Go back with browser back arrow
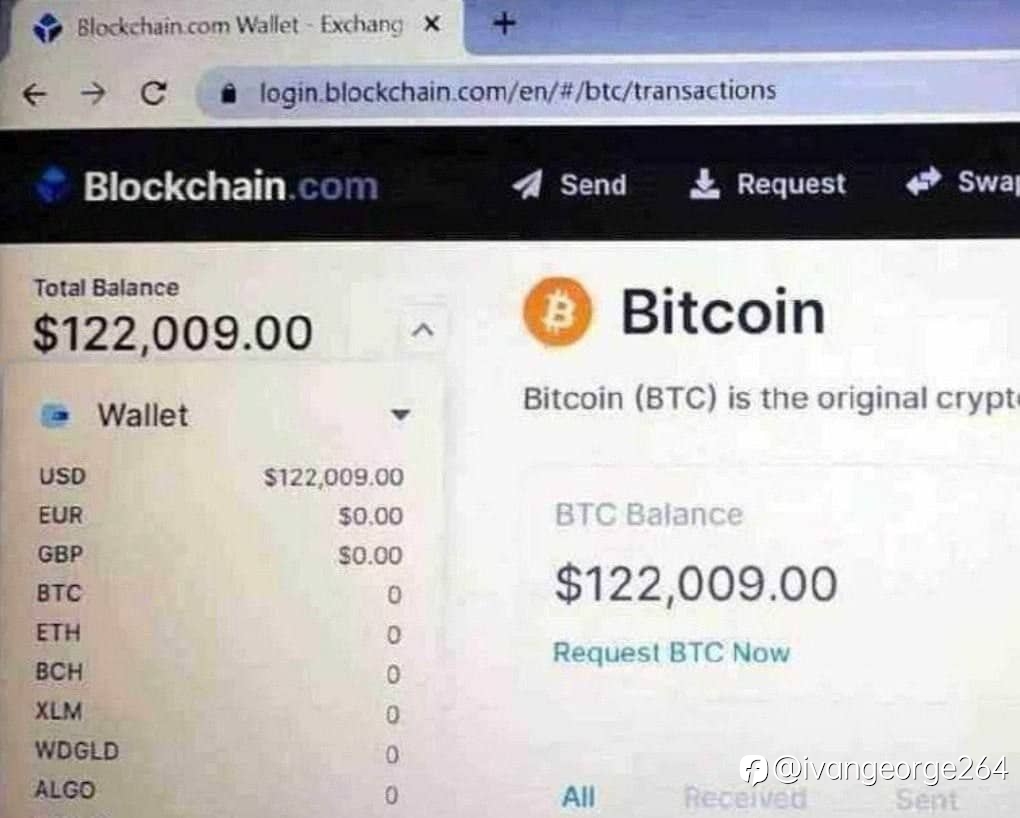The width and height of the screenshot is (1020, 818). coord(34,95)
